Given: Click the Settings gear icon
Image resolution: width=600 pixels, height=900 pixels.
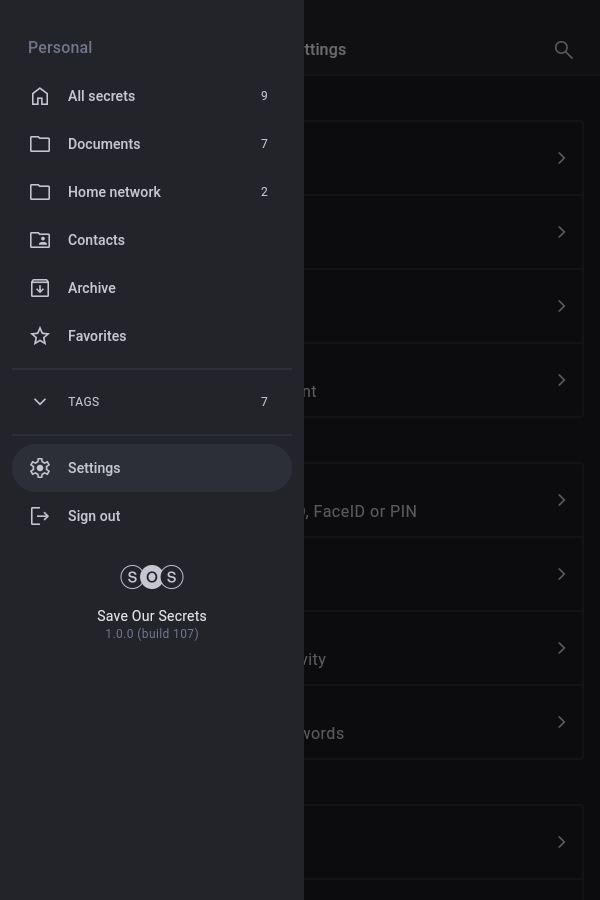Looking at the screenshot, I should [40, 468].
